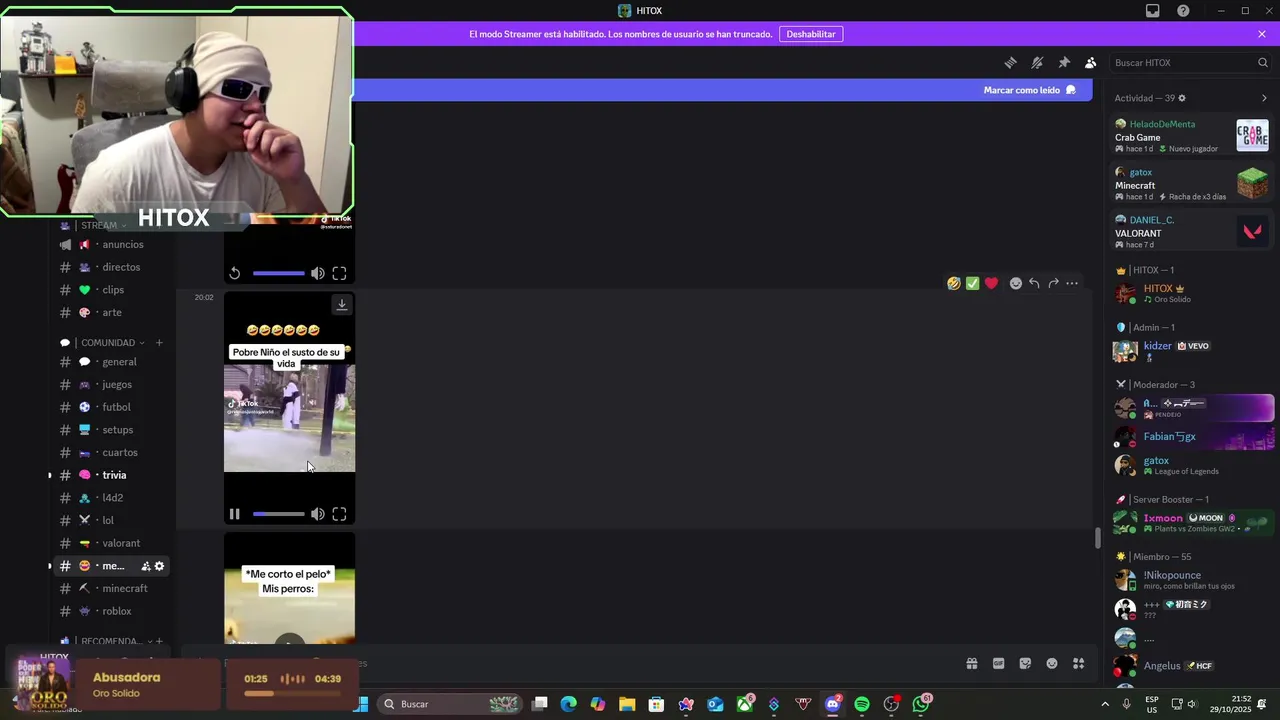Open the sticker picker icon

[1025, 663]
